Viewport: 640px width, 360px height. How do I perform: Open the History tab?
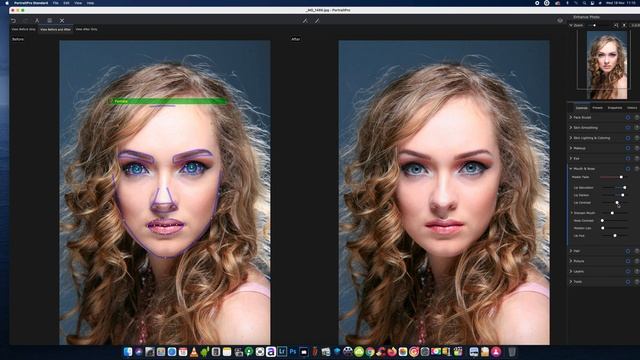[632, 108]
